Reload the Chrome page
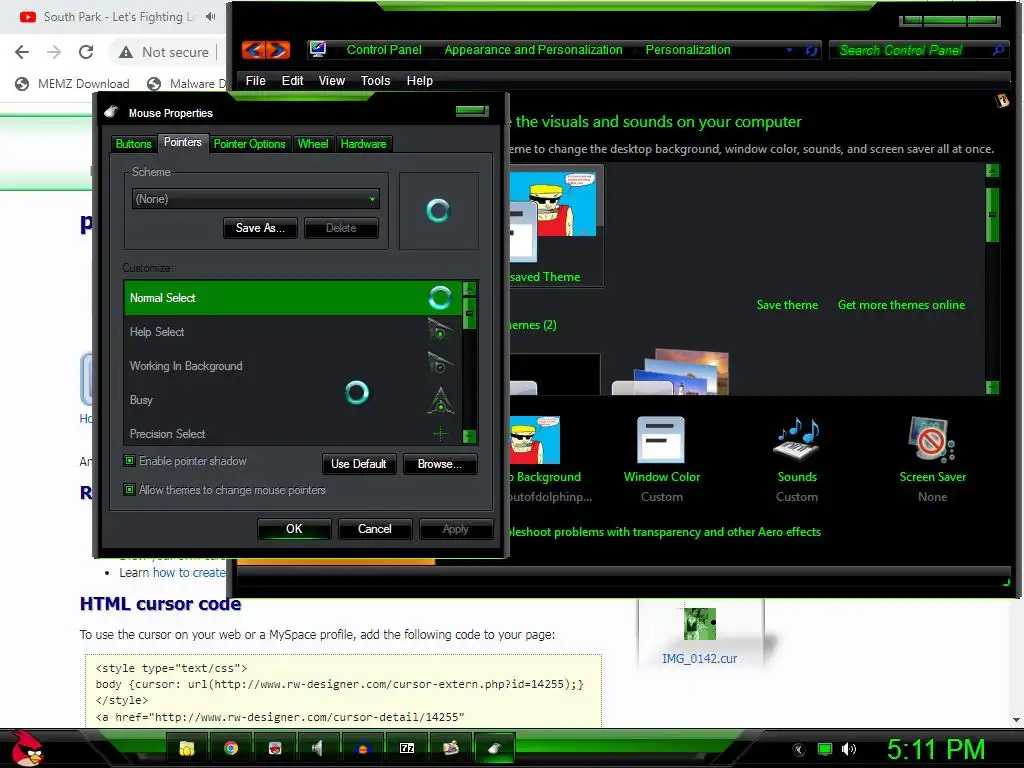The image size is (1024, 768). pos(86,52)
